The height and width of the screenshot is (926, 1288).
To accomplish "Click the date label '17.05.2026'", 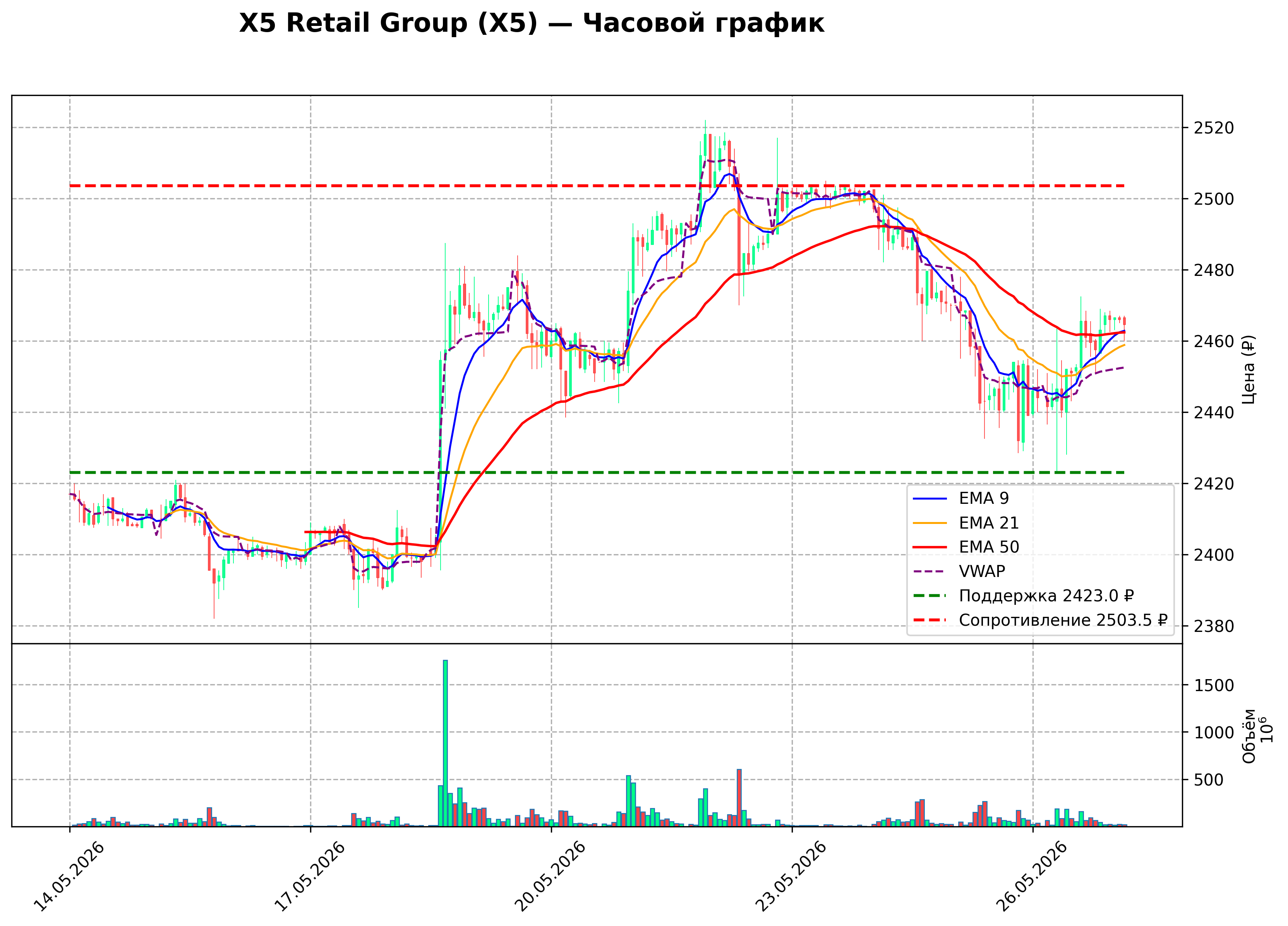I will pos(309,876).
